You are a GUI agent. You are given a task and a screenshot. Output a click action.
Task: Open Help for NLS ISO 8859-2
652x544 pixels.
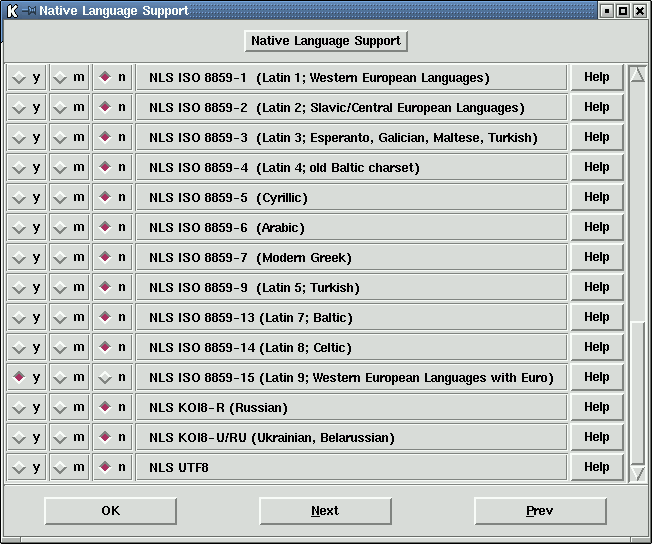point(597,107)
